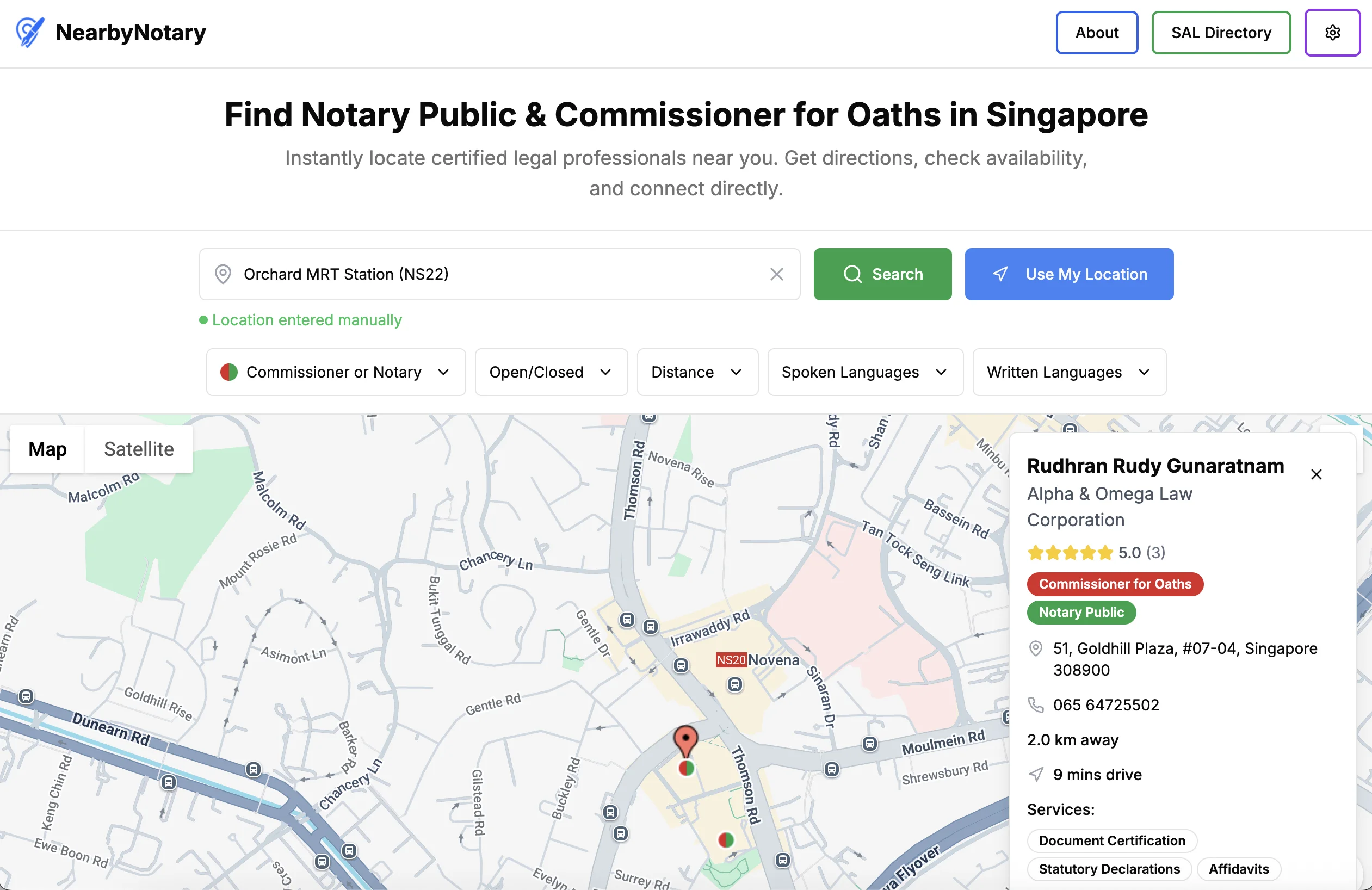Click the Rudhran Rudy Gunaratnam name heading
Viewport: 1372px width, 890px height.
point(1155,466)
